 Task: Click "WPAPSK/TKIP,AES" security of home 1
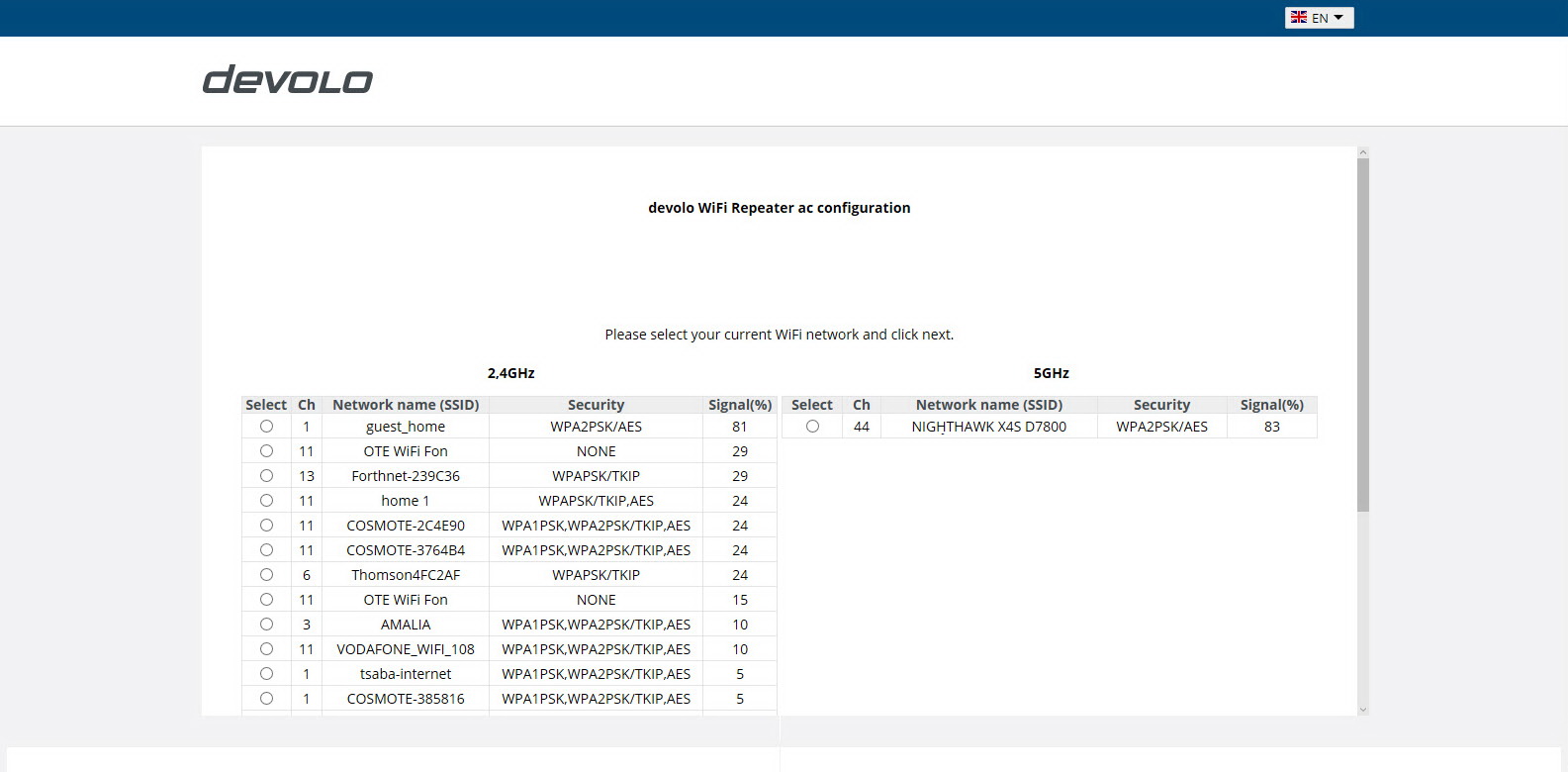click(x=597, y=501)
